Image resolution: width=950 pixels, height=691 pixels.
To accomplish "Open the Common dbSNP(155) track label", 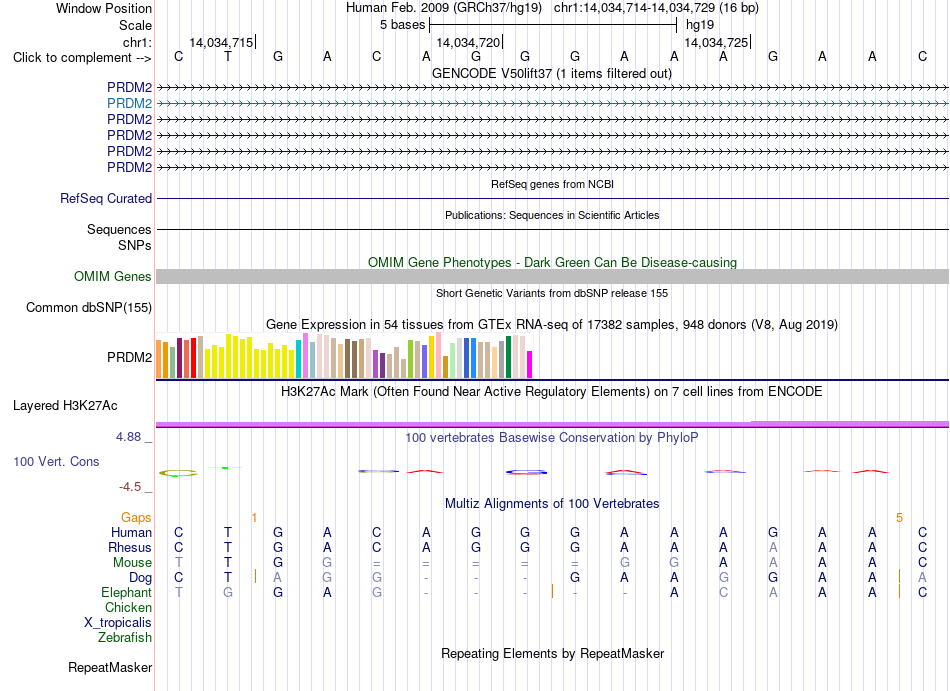I will click(89, 308).
